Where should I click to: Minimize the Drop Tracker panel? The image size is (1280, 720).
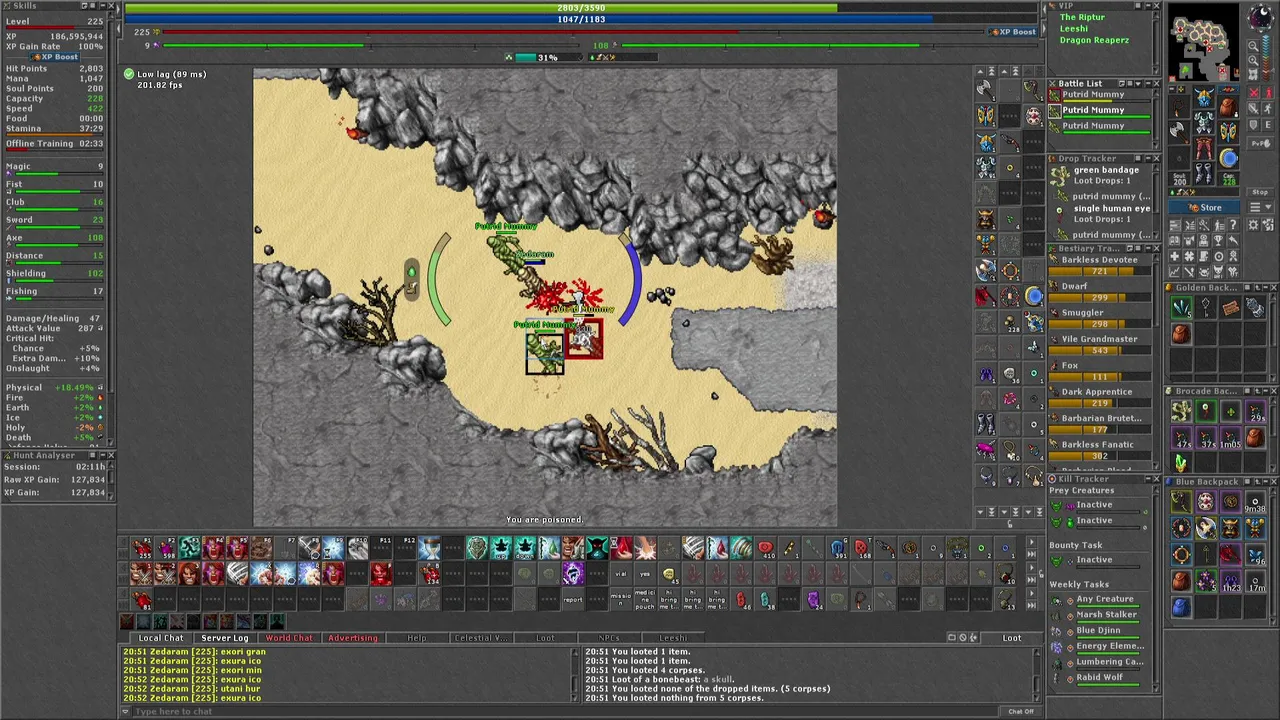(1148, 158)
